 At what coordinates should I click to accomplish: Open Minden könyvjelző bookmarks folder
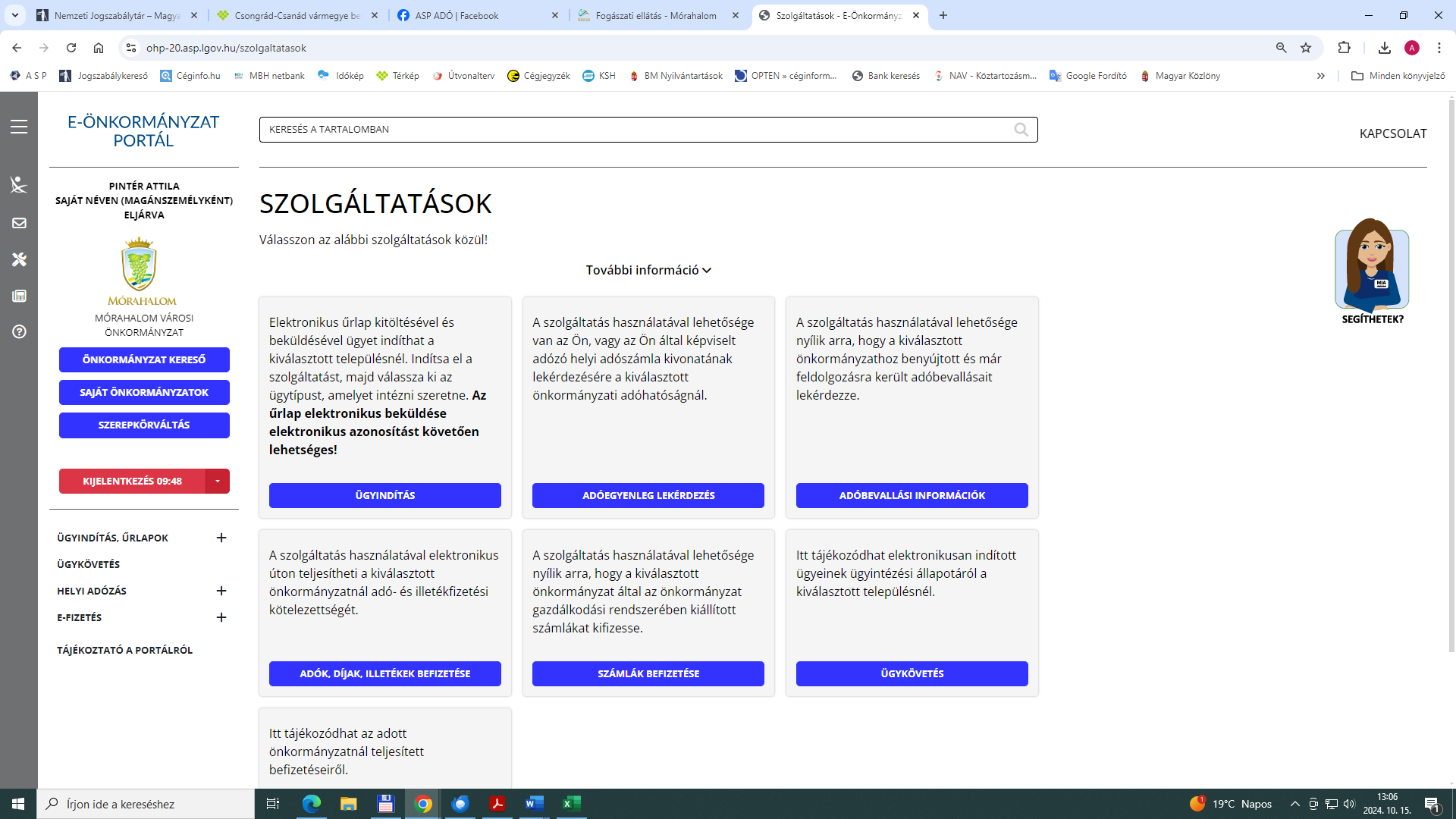[1398, 76]
